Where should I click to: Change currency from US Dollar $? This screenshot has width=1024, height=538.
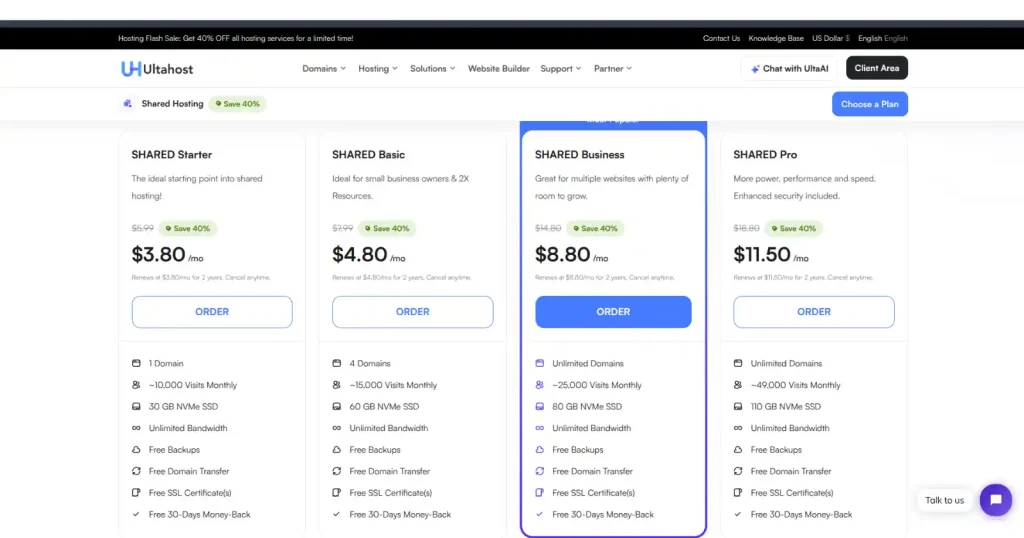831,39
